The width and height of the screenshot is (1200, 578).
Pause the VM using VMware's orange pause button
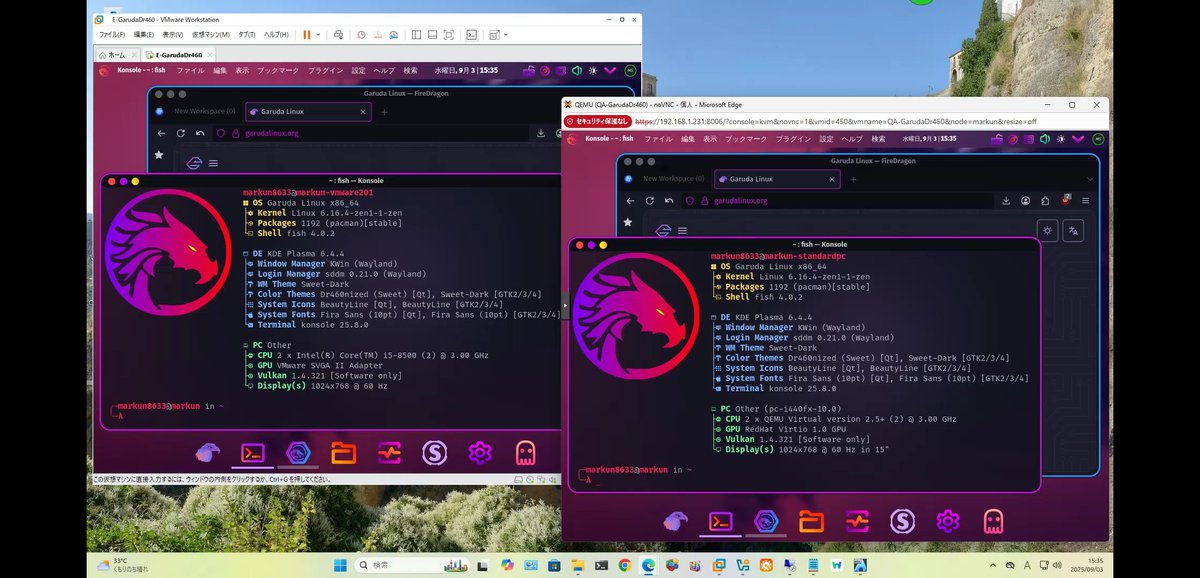(305, 35)
